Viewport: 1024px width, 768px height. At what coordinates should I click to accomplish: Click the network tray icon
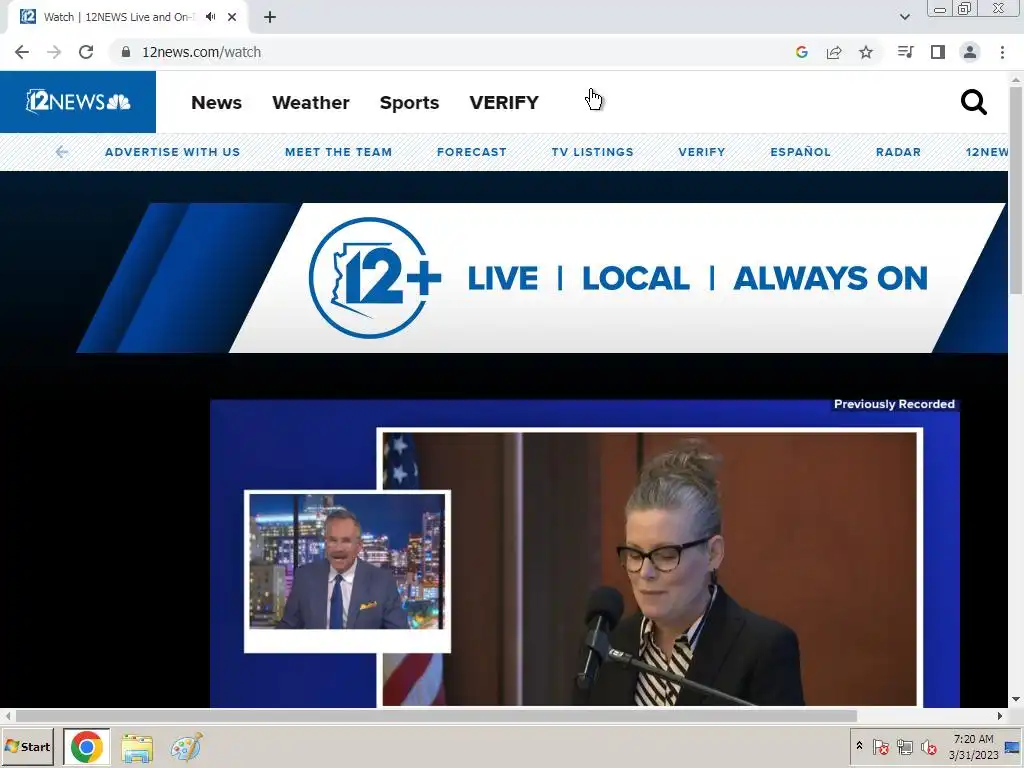point(904,746)
